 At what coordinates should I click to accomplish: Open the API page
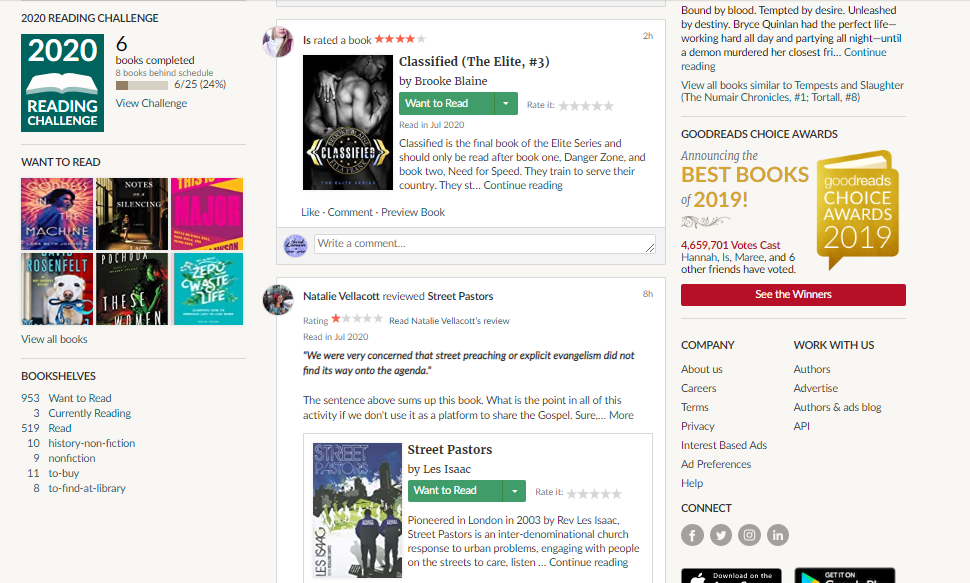[801, 426]
